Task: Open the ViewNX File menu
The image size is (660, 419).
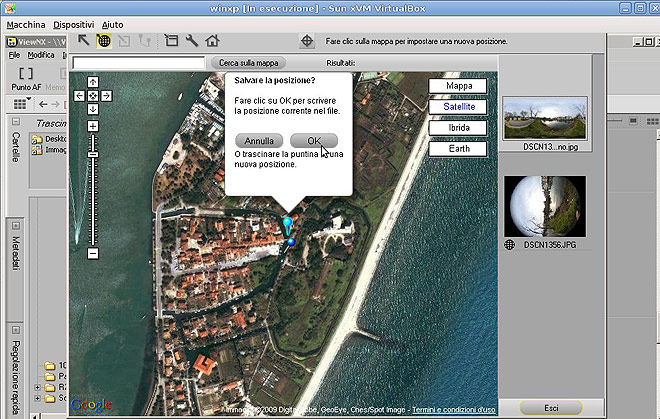Action: coord(14,55)
